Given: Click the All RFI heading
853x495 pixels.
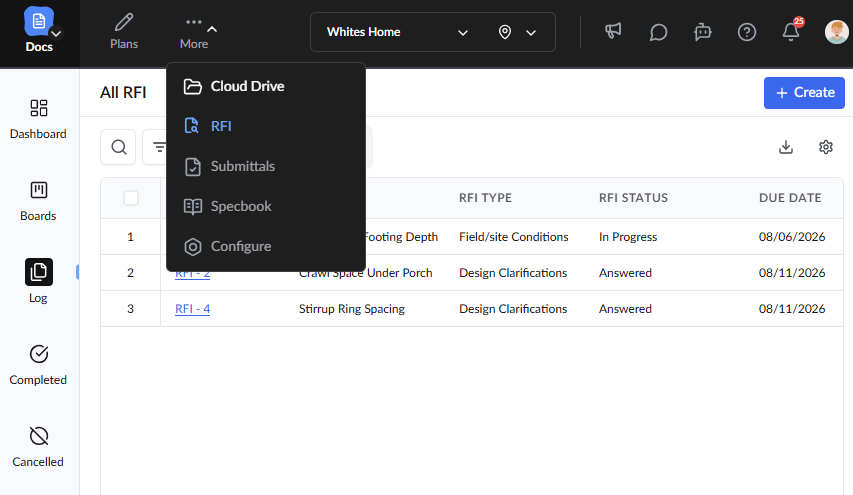Looking at the screenshot, I should (123, 93).
